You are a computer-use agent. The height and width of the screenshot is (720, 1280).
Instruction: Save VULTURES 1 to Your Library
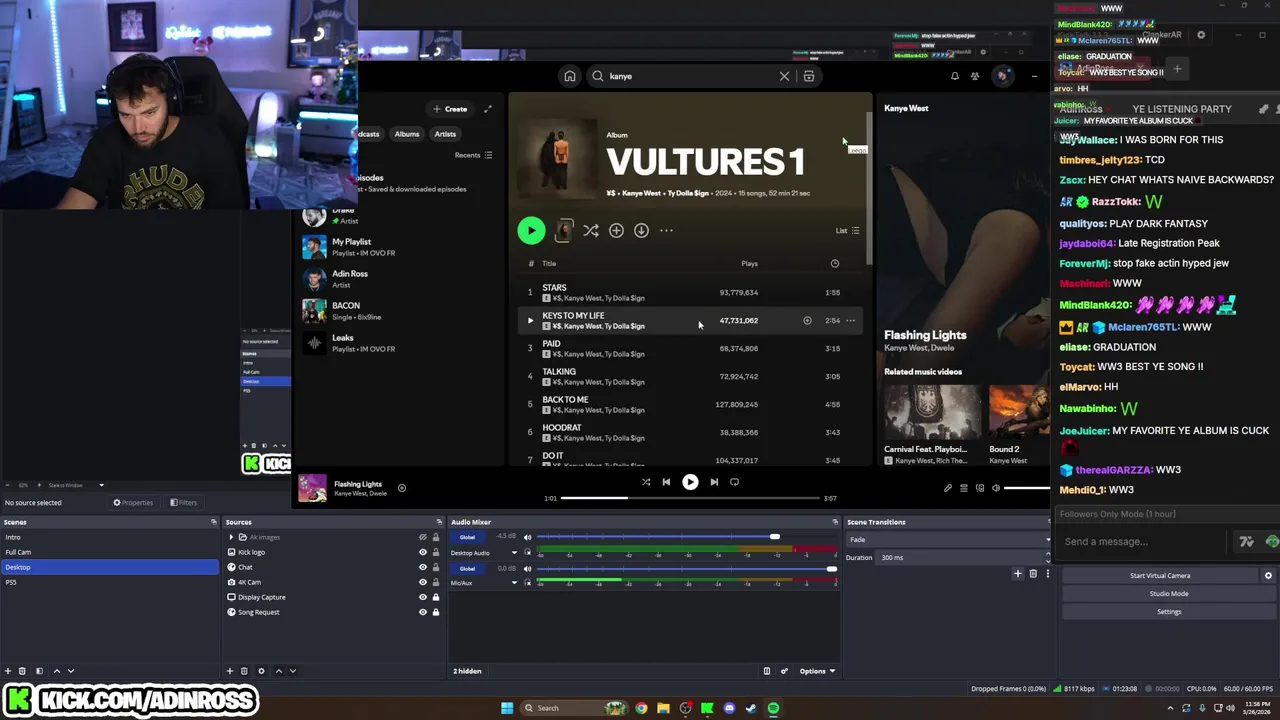[x=616, y=230]
